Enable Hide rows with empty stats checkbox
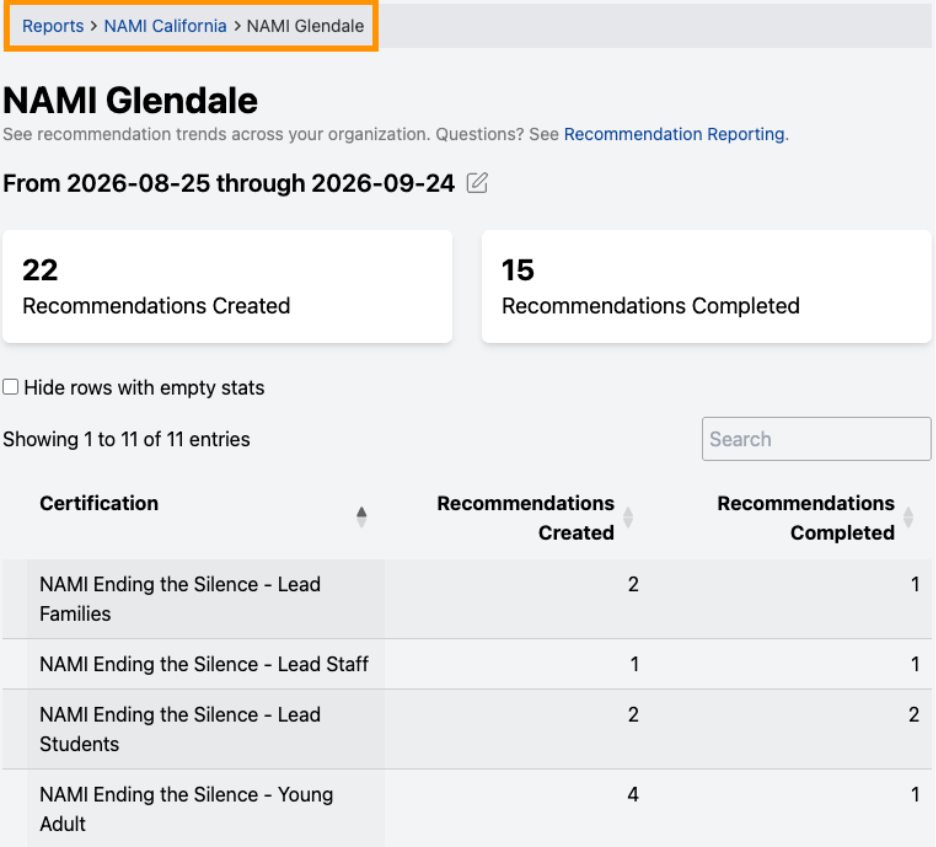 pos(10,387)
